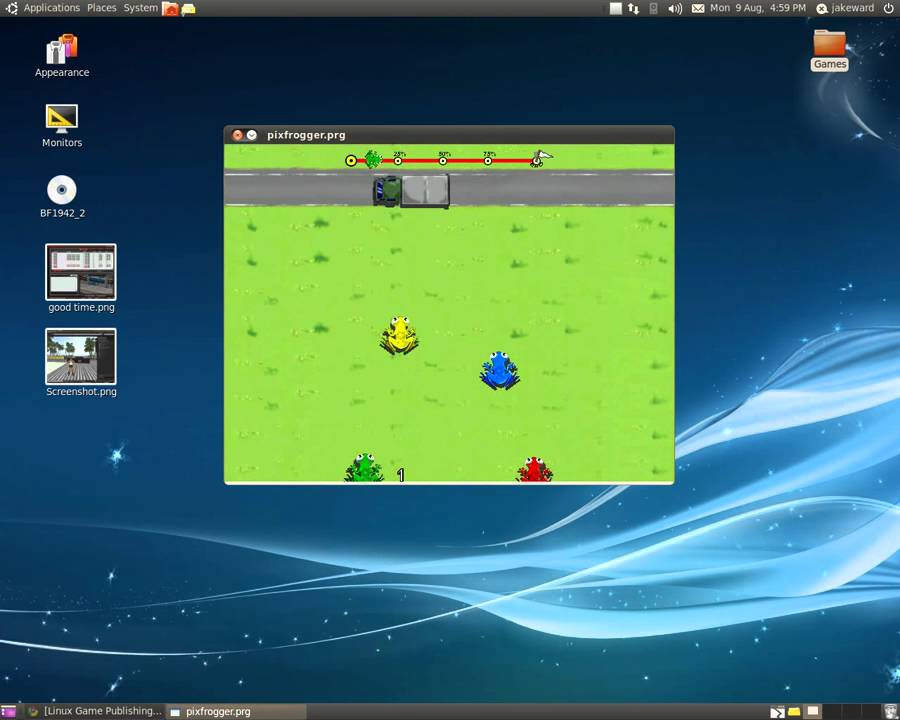
Task: Open the jakeward user status menu
Action: 845,8
